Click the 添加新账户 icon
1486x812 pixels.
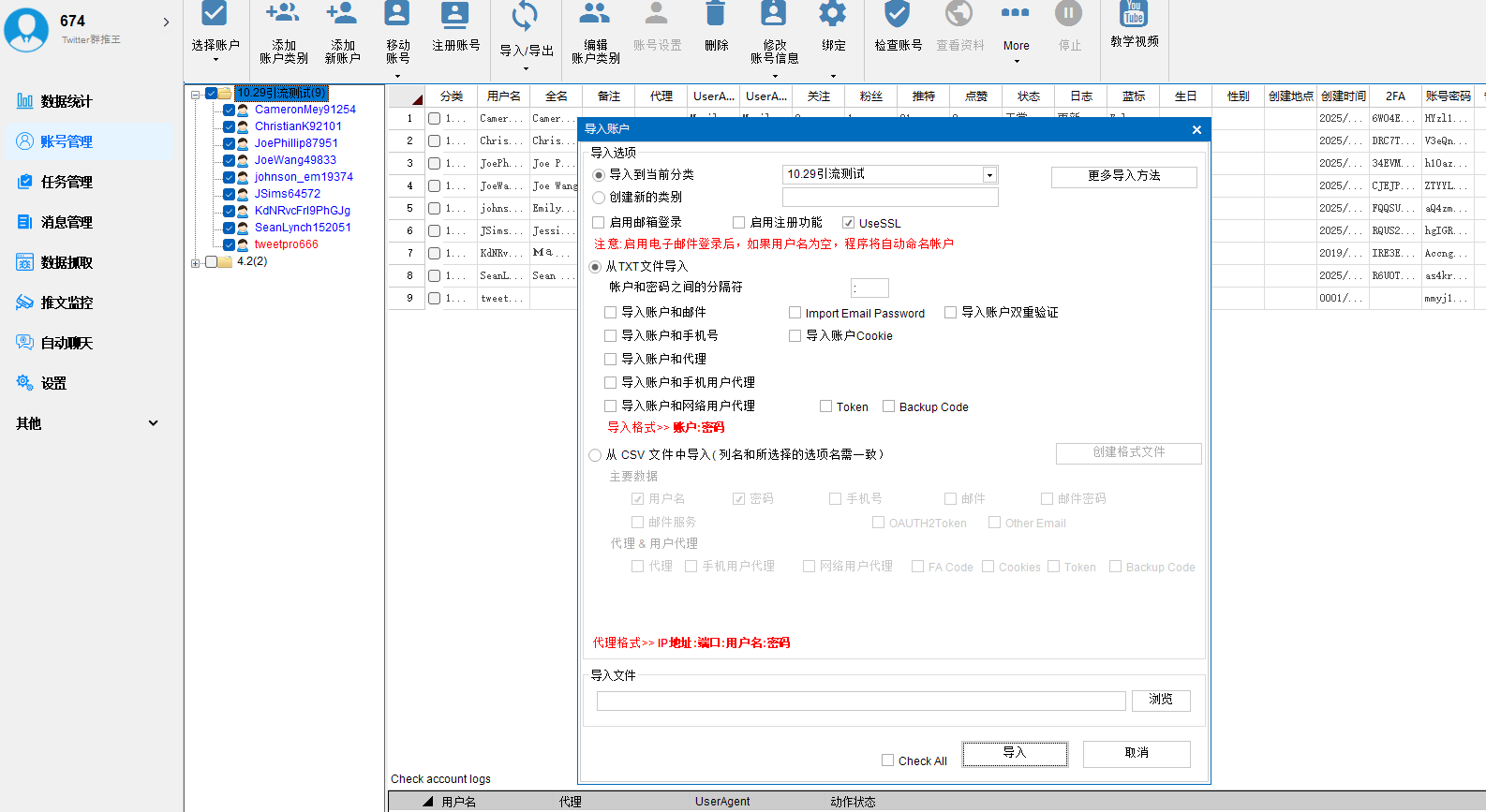coord(342,13)
